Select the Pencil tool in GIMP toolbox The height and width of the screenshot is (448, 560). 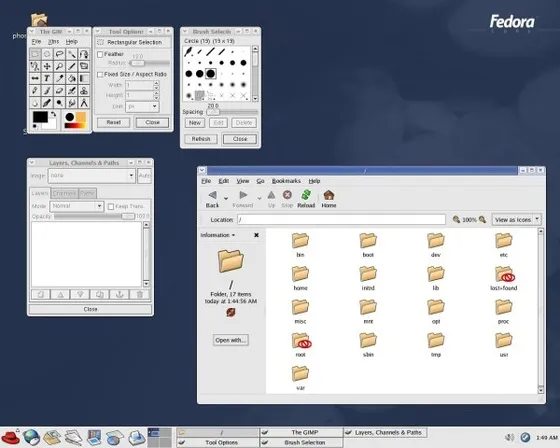pyautogui.click(x=35, y=90)
